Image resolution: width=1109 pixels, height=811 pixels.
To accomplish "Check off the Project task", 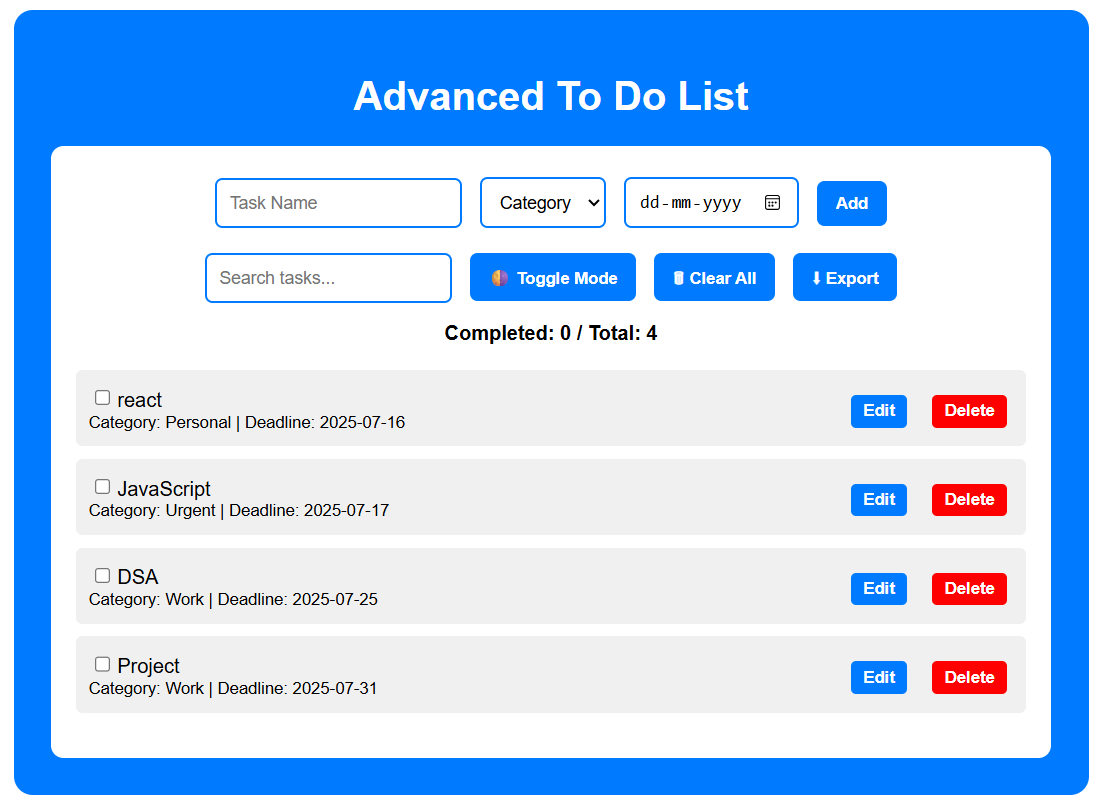I will [x=102, y=664].
